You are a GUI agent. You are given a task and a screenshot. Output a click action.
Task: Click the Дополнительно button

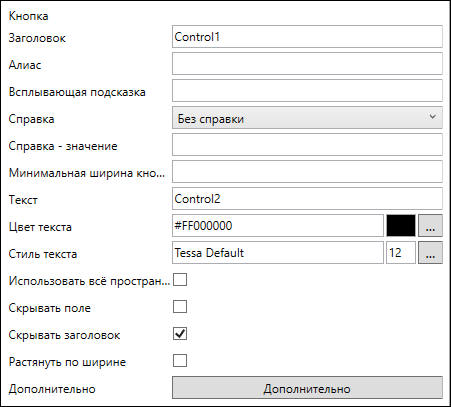point(307,388)
